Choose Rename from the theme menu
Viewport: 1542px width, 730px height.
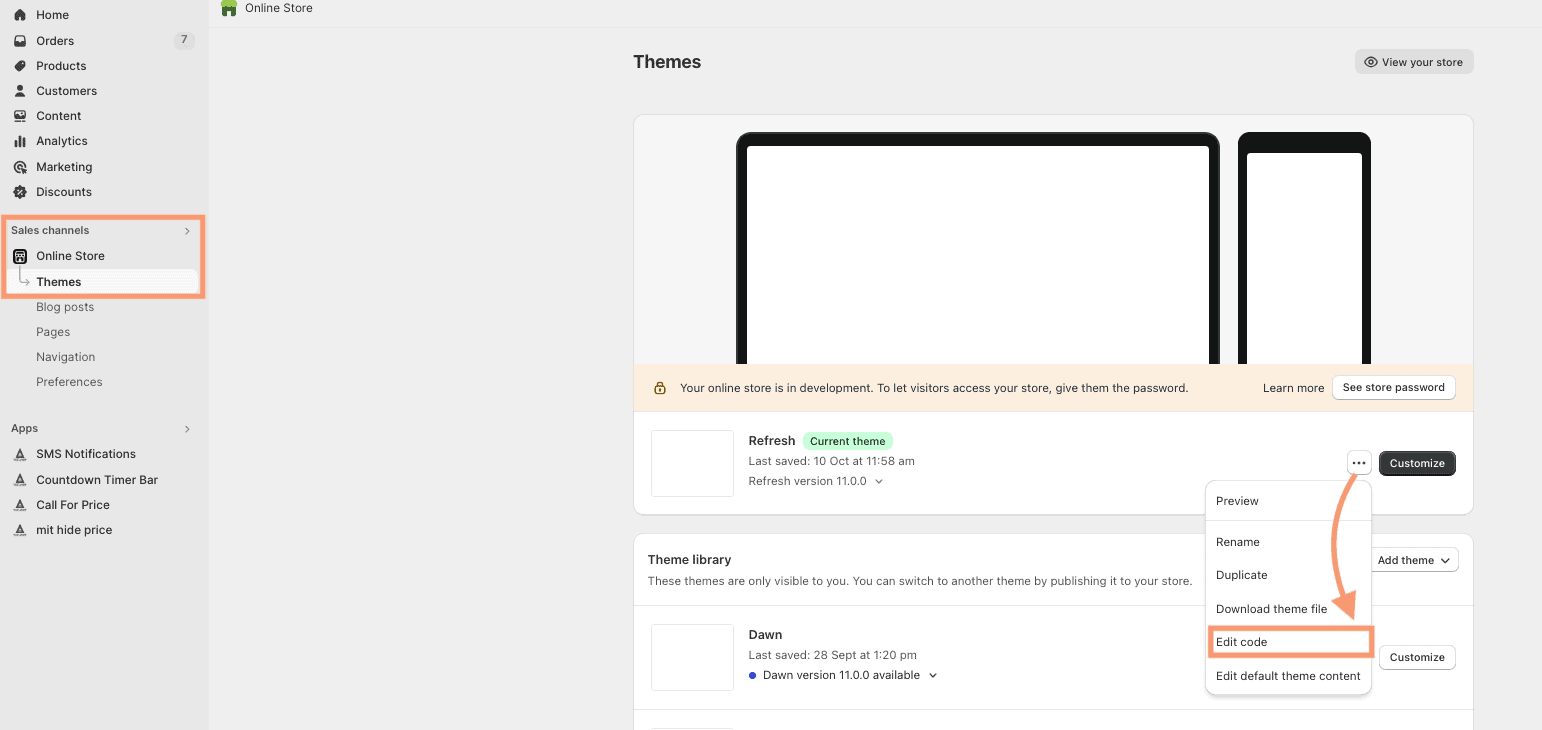tap(1237, 542)
